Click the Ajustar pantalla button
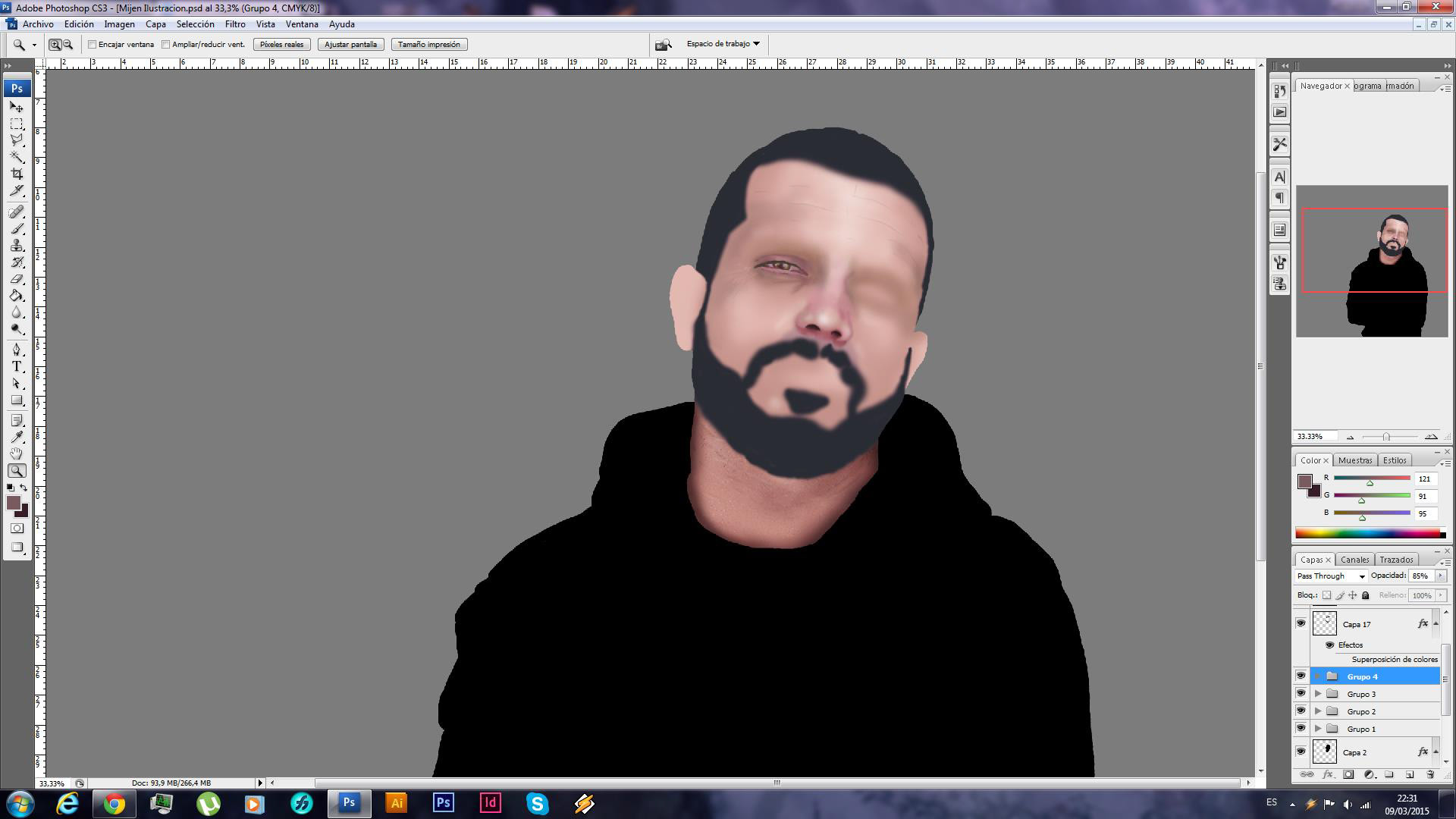1456x819 pixels. point(350,45)
